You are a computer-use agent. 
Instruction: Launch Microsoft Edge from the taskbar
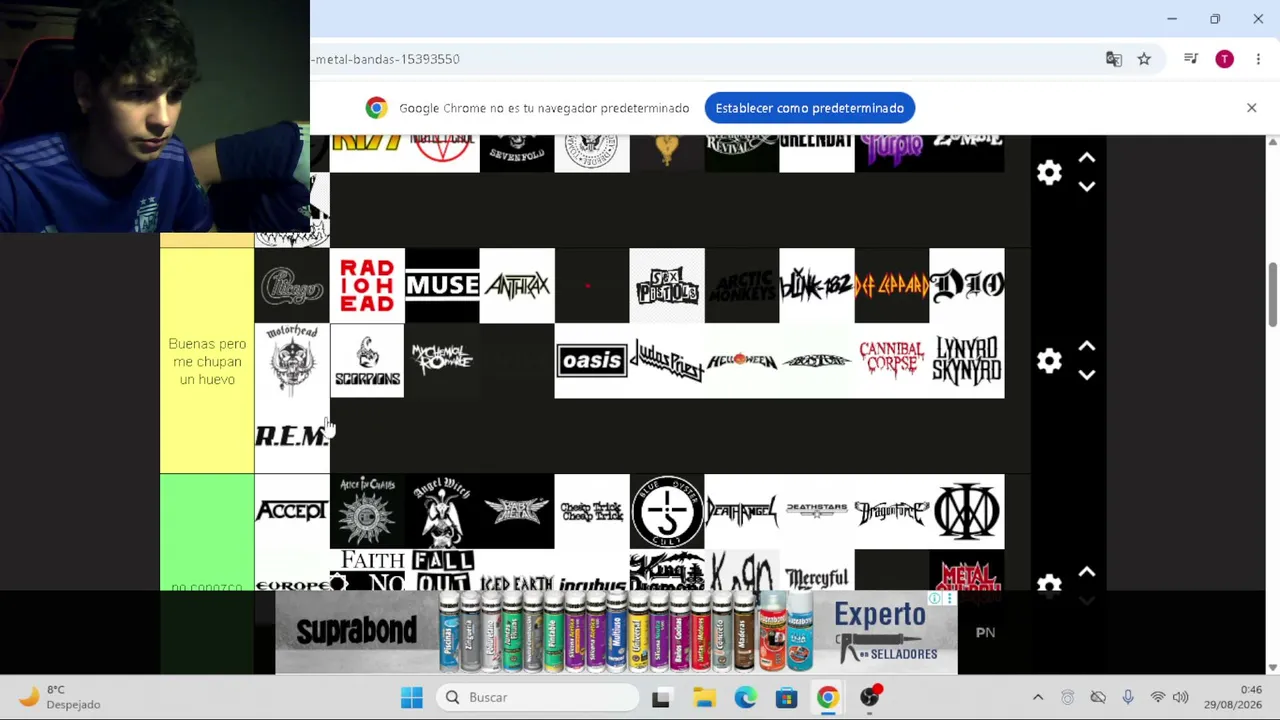click(746, 697)
